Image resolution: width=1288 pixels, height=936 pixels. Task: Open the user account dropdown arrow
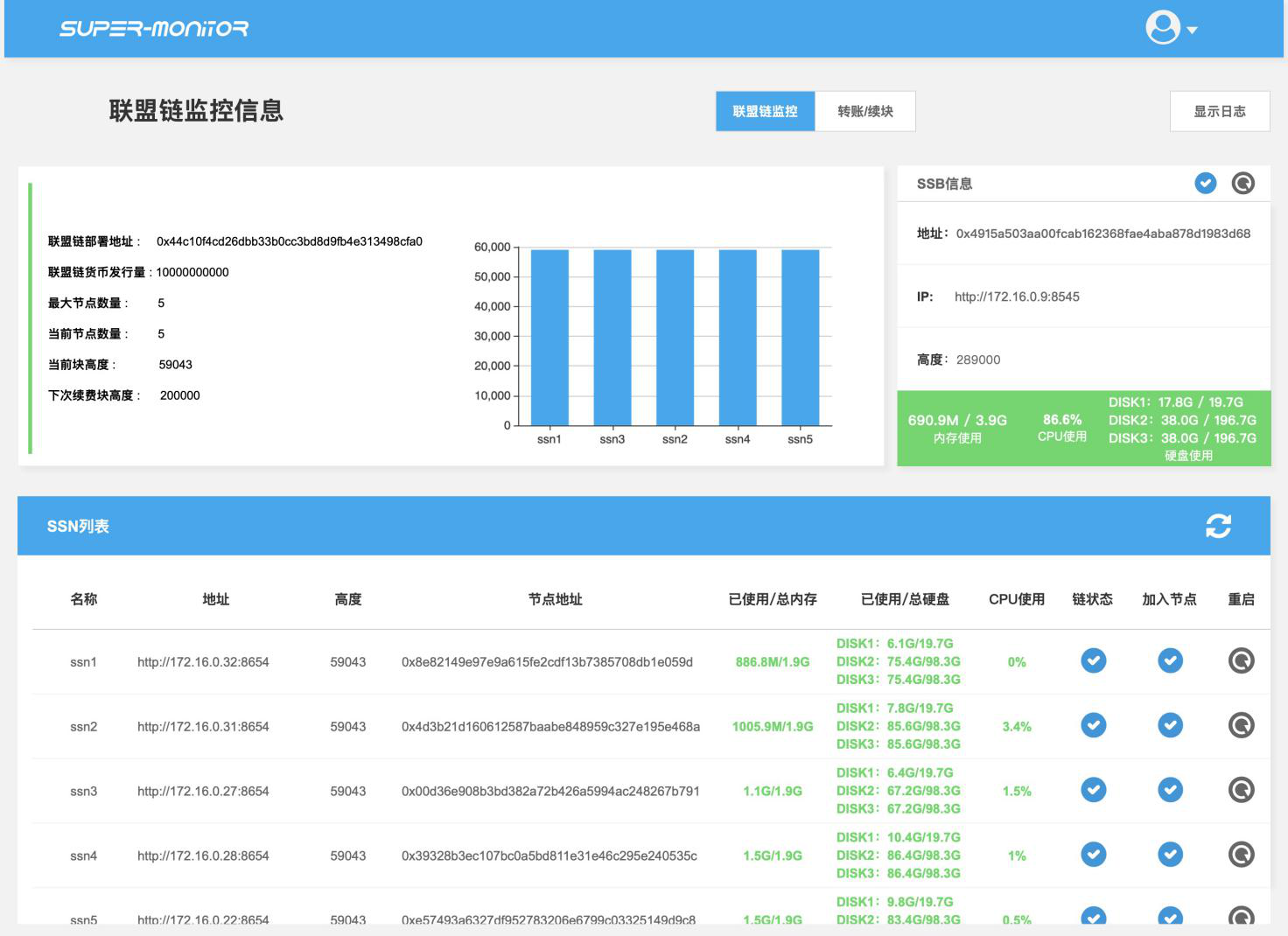(1192, 30)
